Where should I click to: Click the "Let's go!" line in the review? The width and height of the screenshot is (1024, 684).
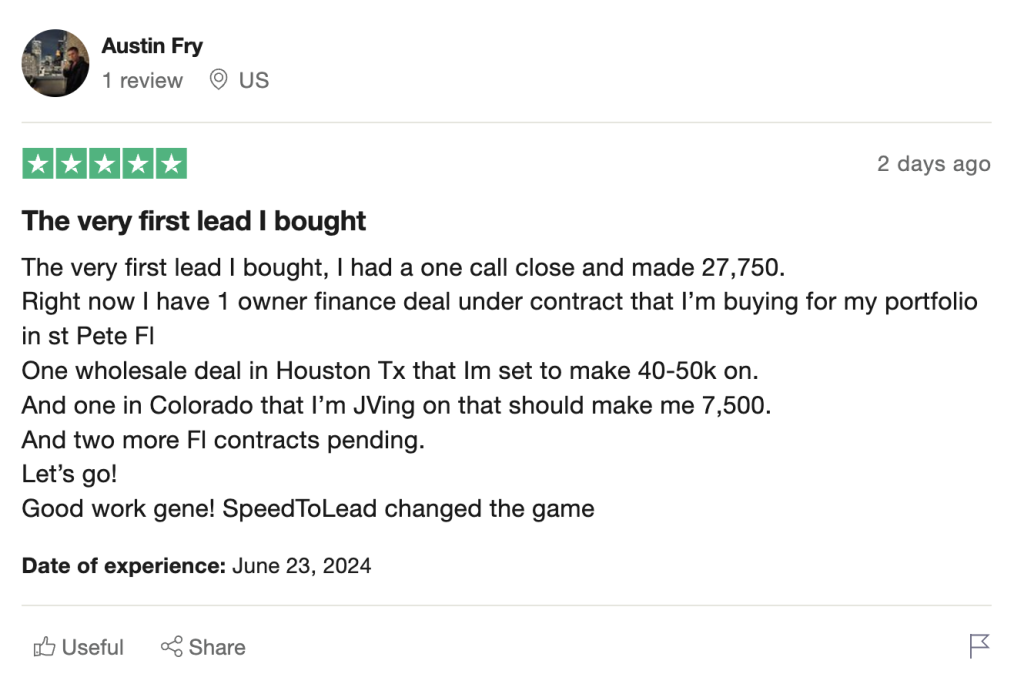[69, 475]
